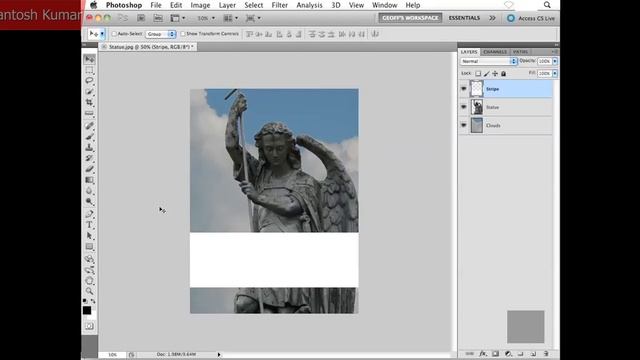Add a layer mask
Image resolution: width=640 pixels, height=360 pixels.
(x=495, y=354)
